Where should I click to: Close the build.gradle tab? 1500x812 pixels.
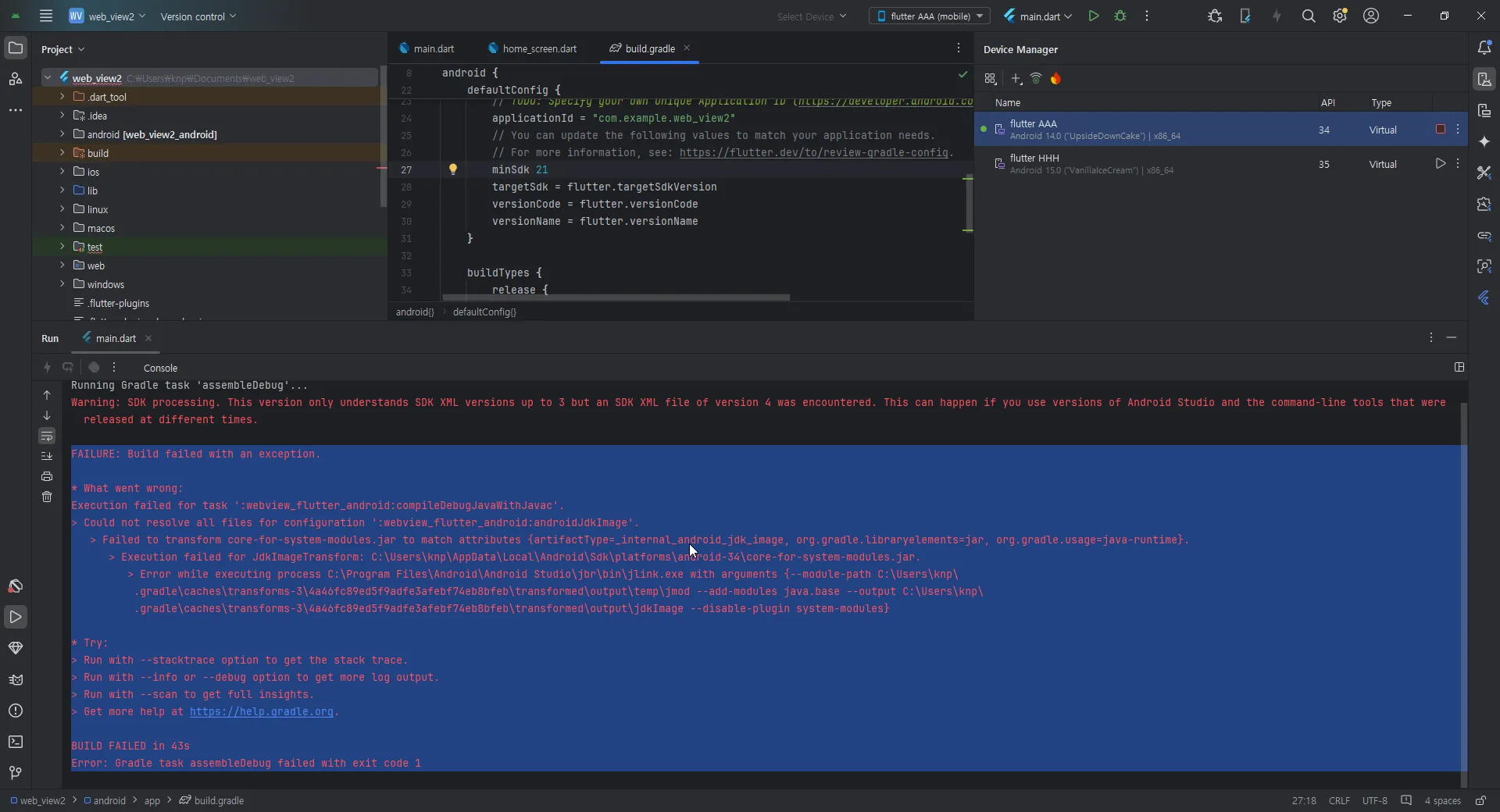687,48
